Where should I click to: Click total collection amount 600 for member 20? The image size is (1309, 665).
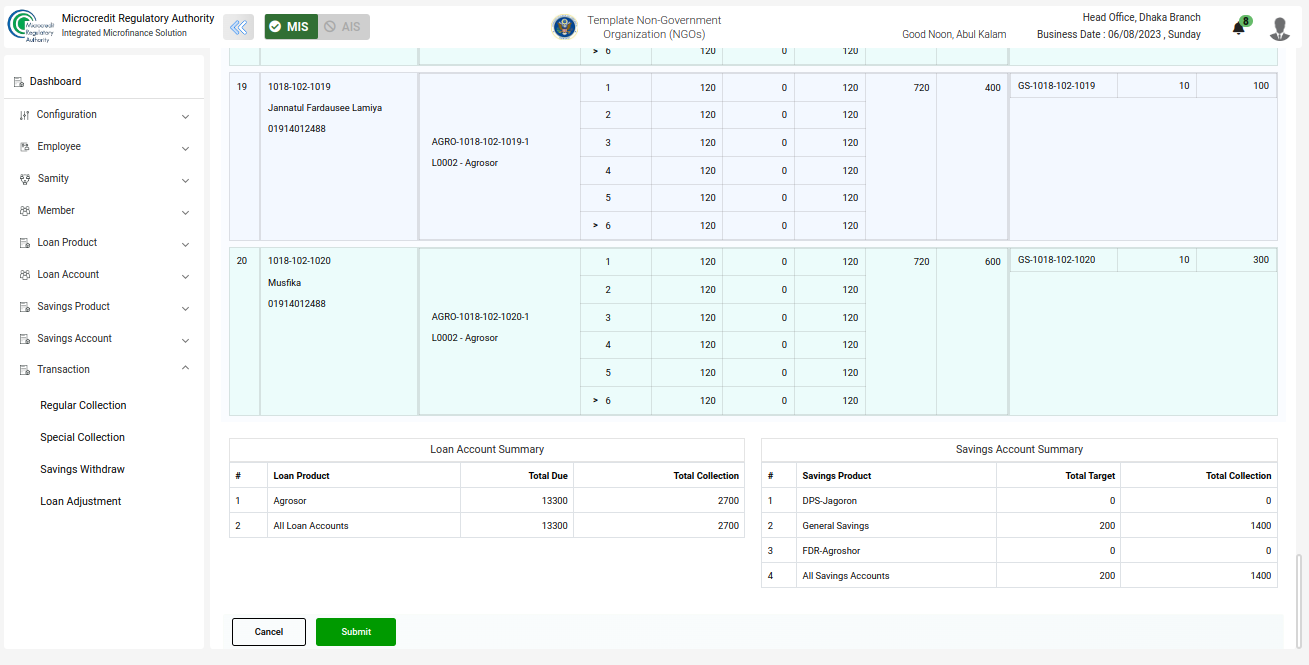point(992,262)
